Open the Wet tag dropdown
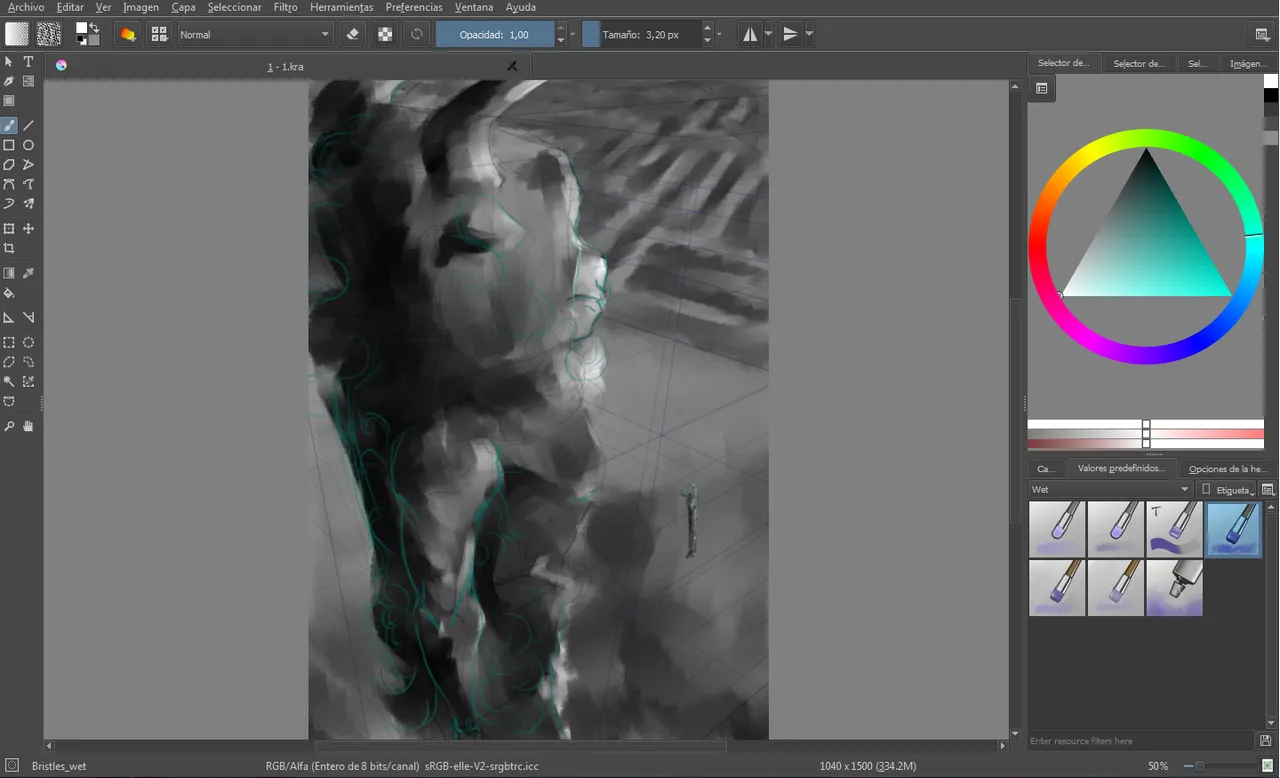1280x778 pixels. 1110,490
